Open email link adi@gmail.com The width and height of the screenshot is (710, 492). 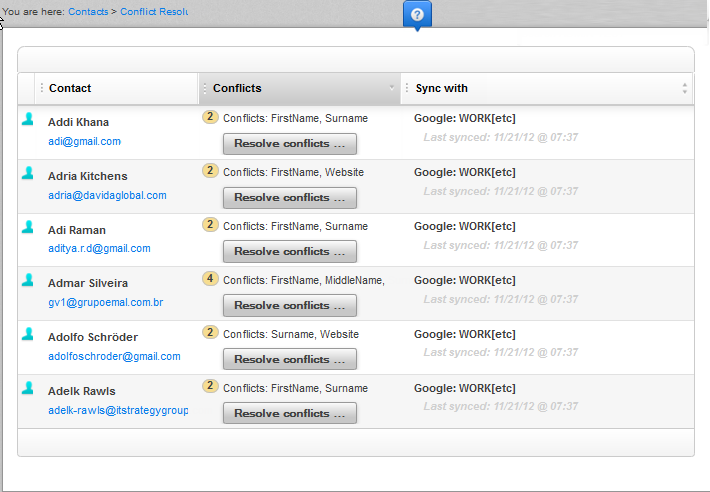point(84,141)
